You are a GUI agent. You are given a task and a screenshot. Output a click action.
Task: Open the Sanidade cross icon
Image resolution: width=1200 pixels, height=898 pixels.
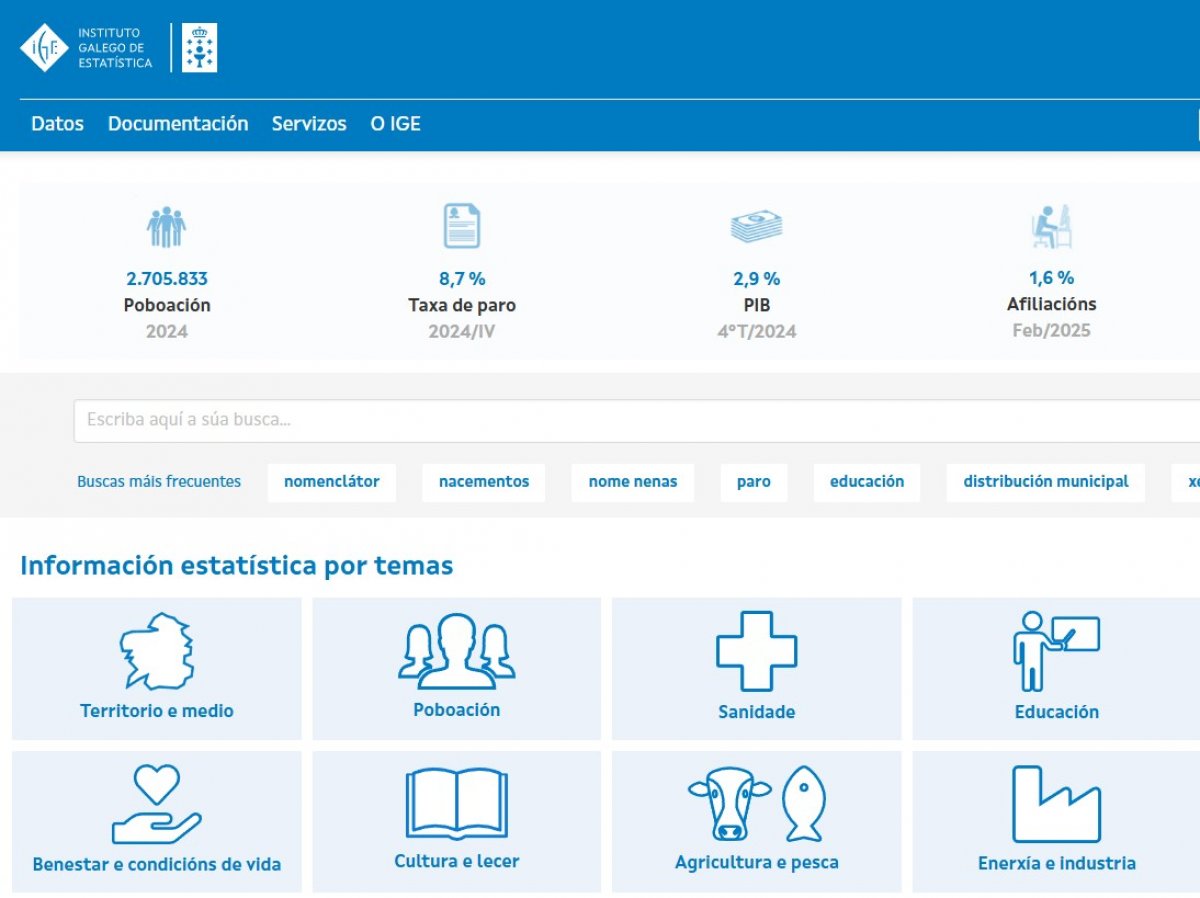coord(756,651)
